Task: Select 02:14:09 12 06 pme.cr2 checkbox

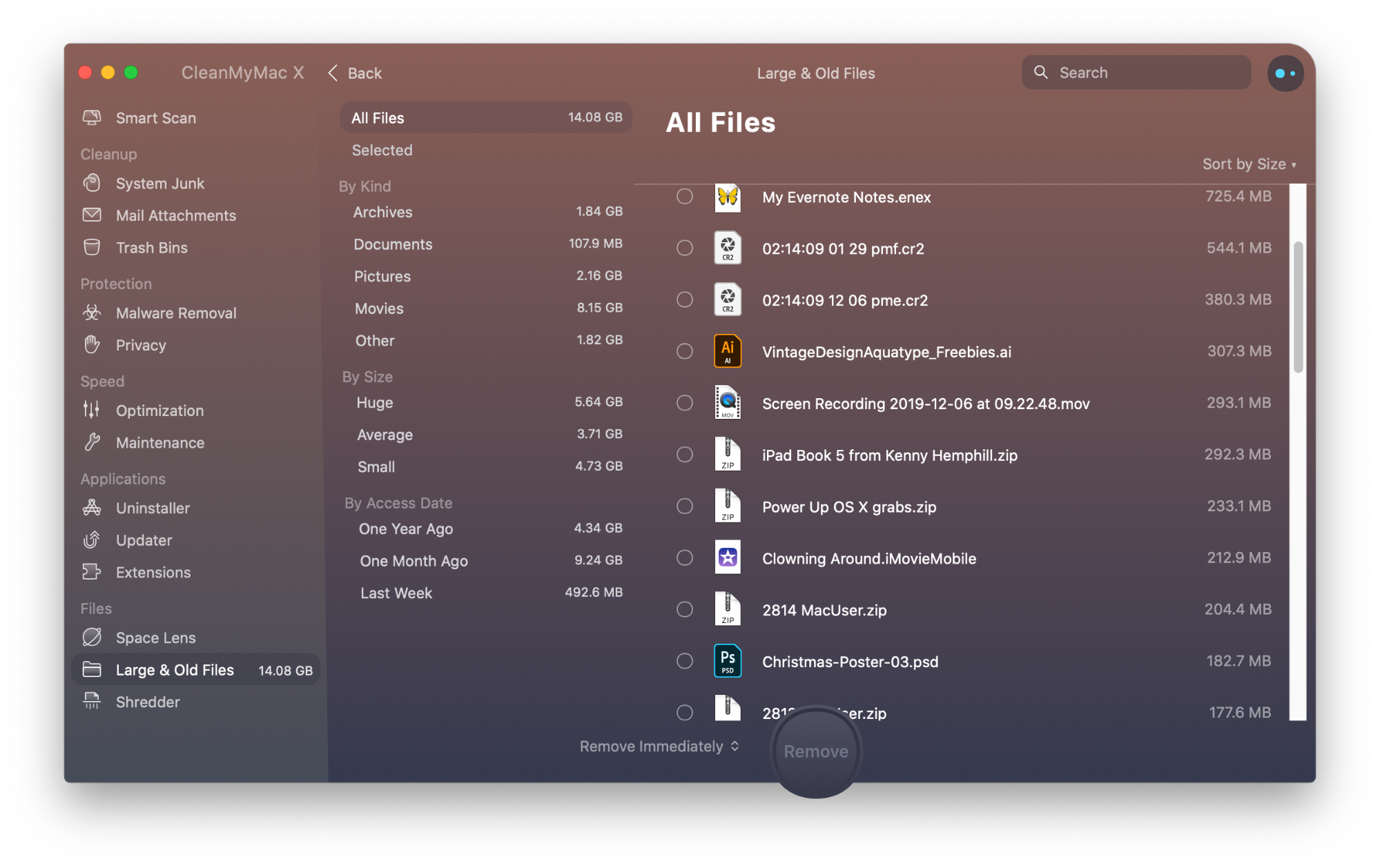Action: click(684, 299)
